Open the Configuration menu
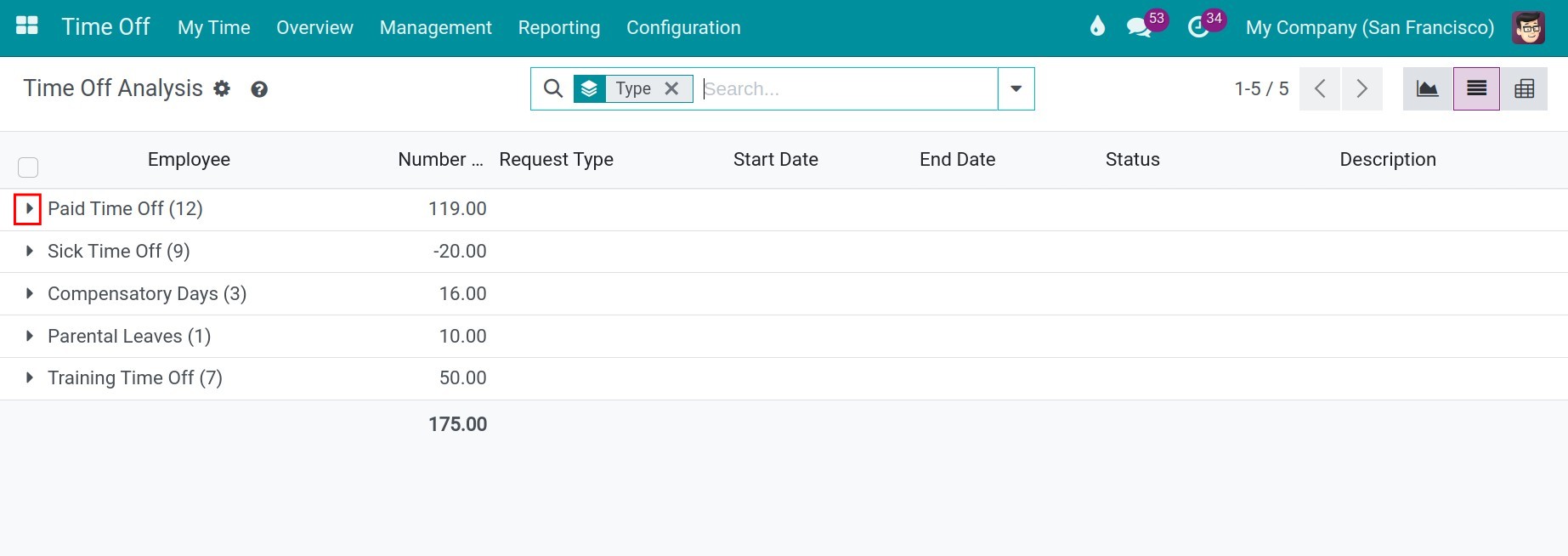 pyautogui.click(x=683, y=27)
